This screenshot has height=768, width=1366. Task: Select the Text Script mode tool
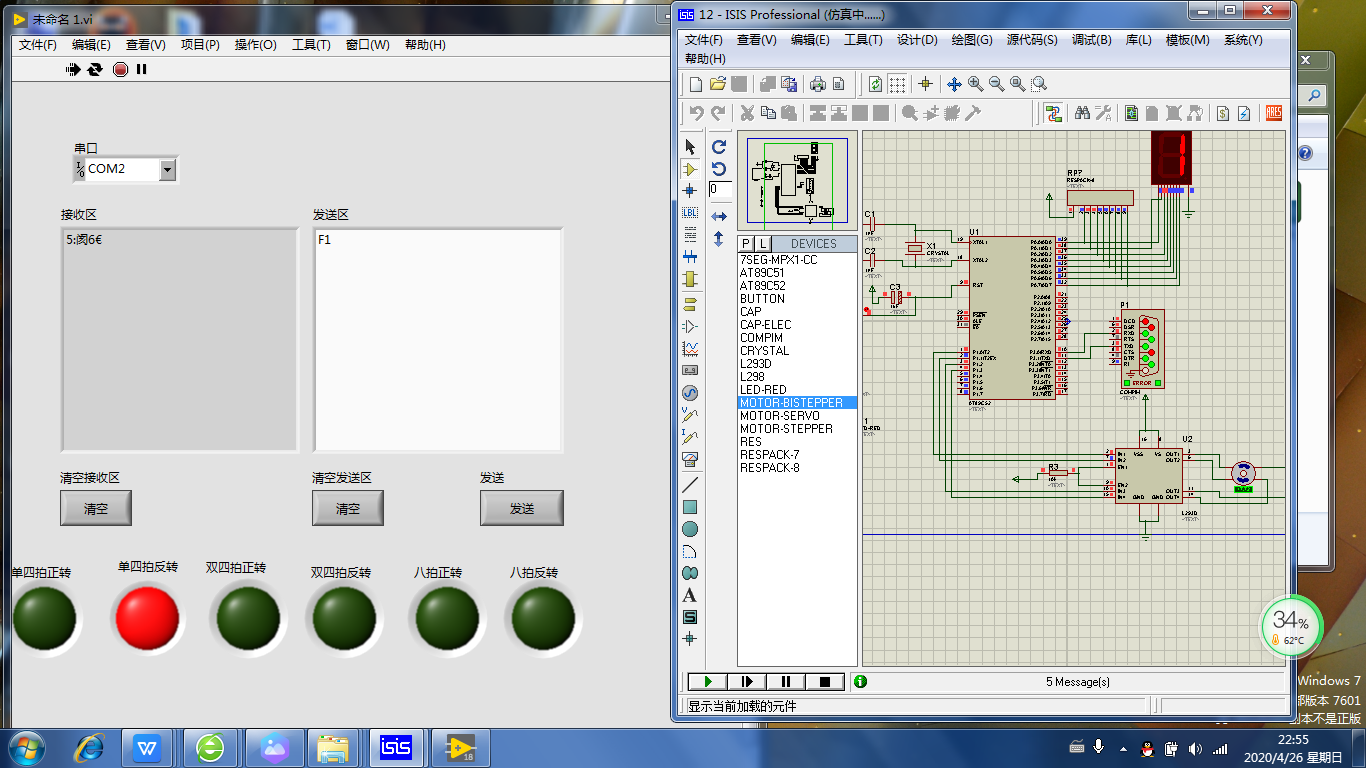tap(690, 234)
